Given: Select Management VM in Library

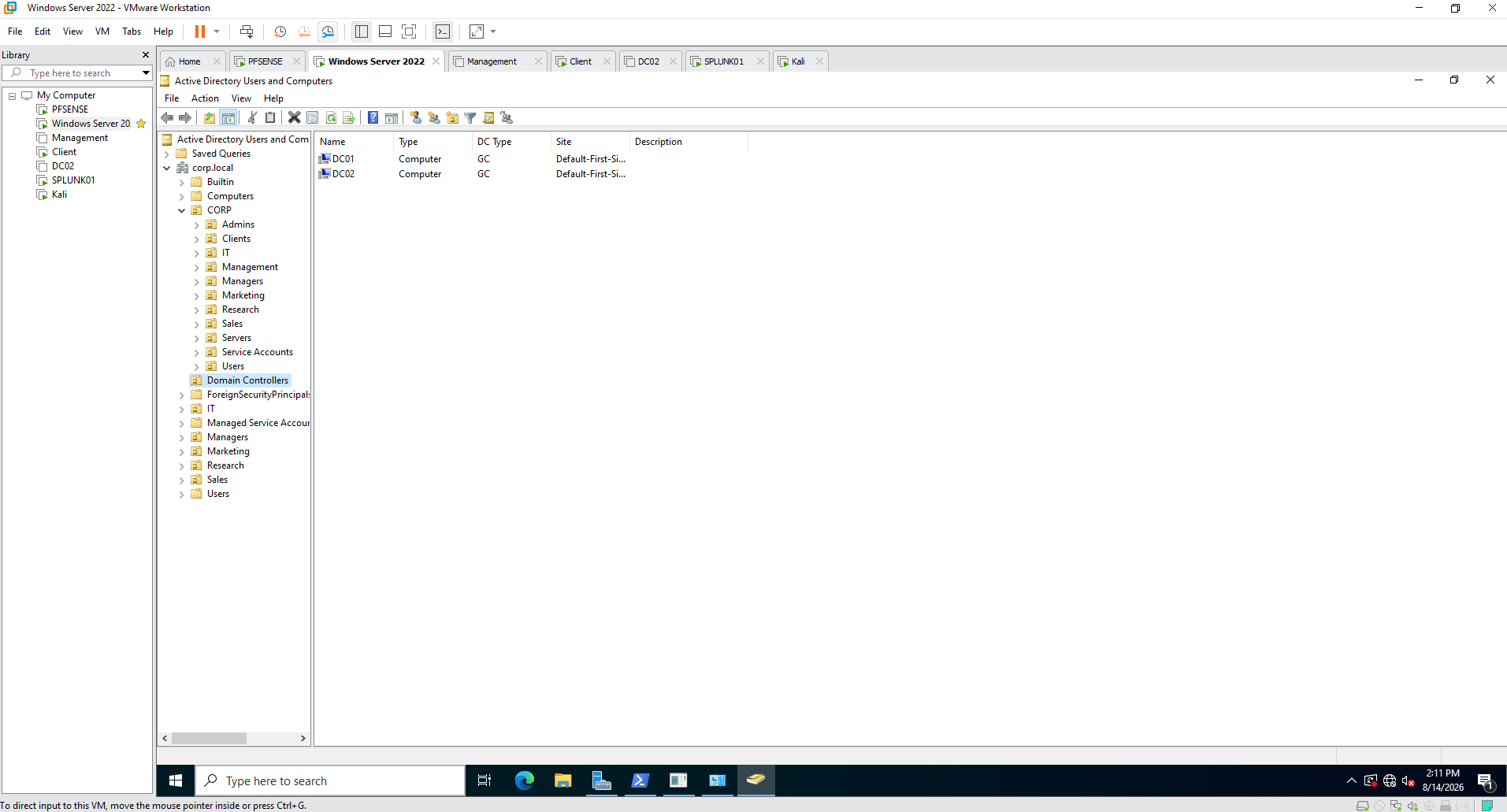Looking at the screenshot, I should (x=80, y=138).
